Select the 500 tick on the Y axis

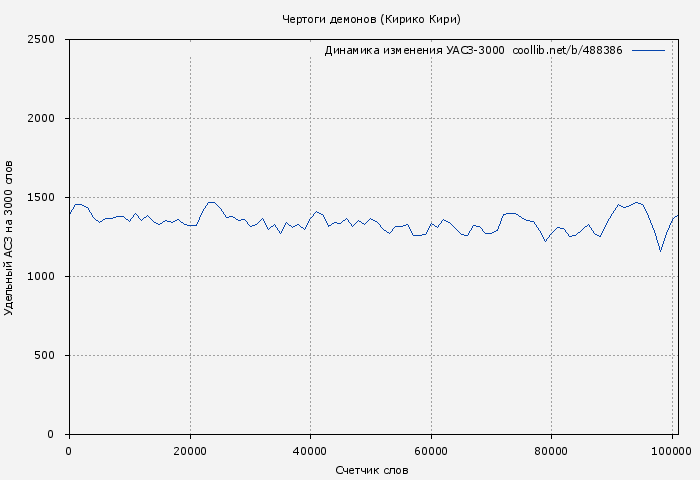(x=50, y=356)
